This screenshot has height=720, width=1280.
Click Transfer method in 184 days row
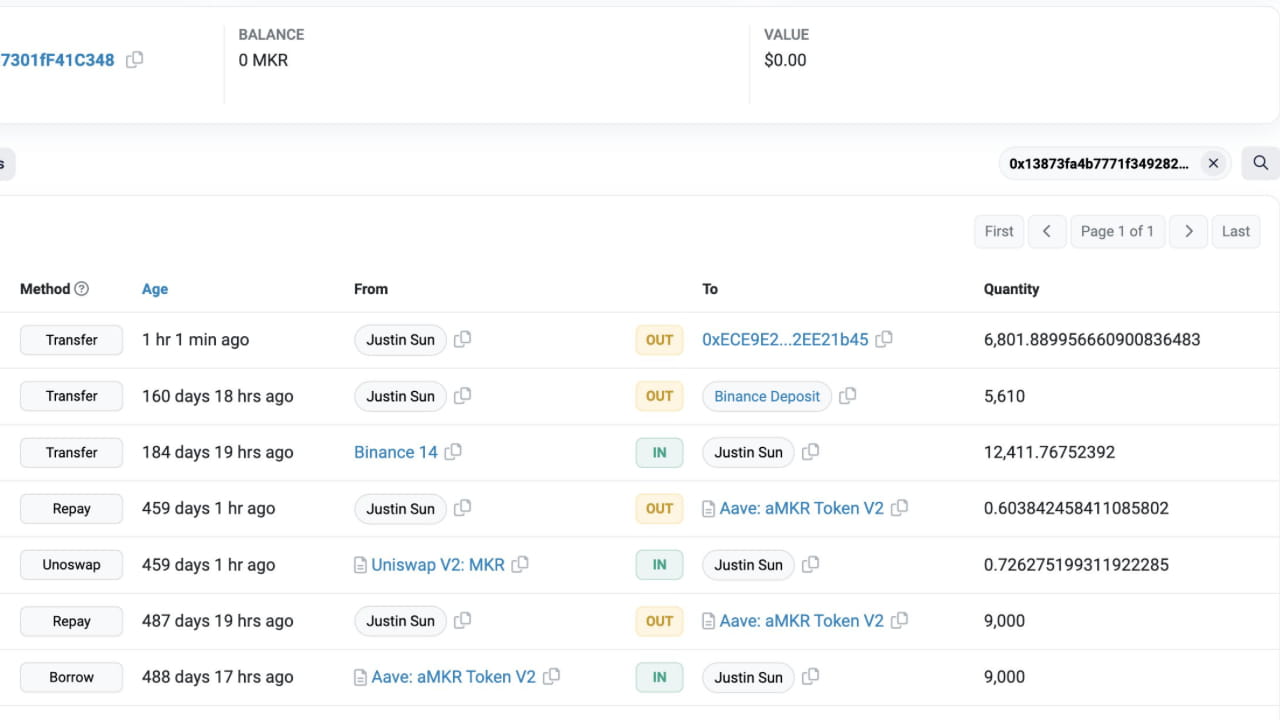click(71, 452)
